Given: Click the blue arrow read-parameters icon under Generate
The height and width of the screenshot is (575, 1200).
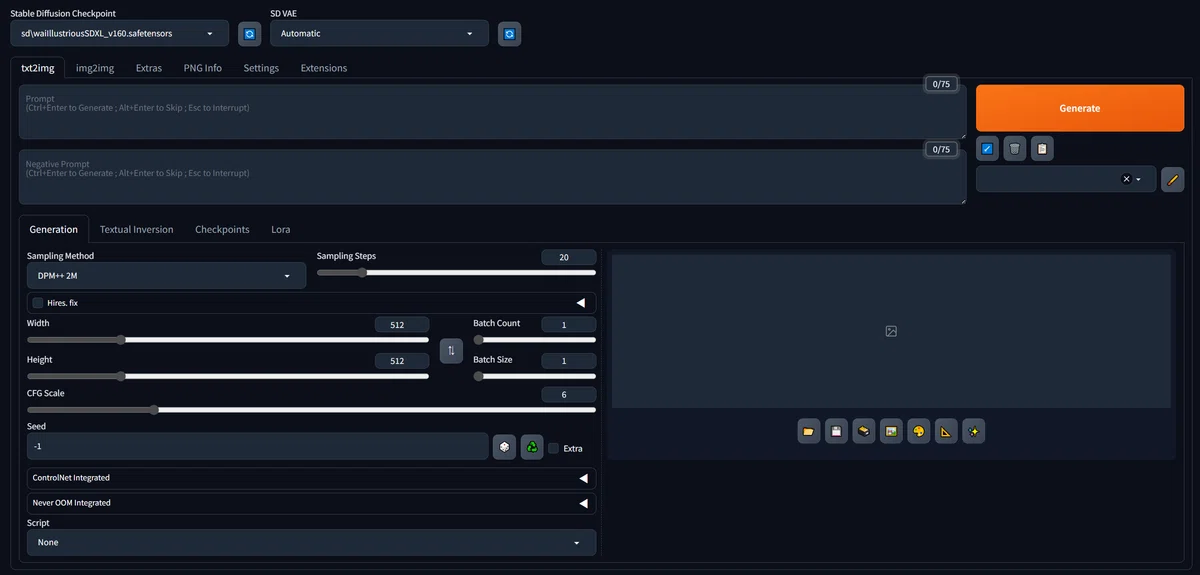Looking at the screenshot, I should pyautogui.click(x=987, y=149).
